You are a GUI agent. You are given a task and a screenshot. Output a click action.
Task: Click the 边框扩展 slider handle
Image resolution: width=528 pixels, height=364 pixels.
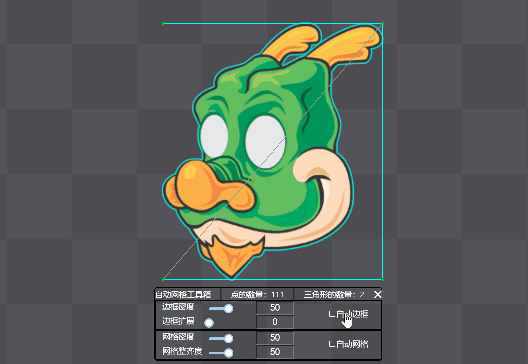pos(209,323)
